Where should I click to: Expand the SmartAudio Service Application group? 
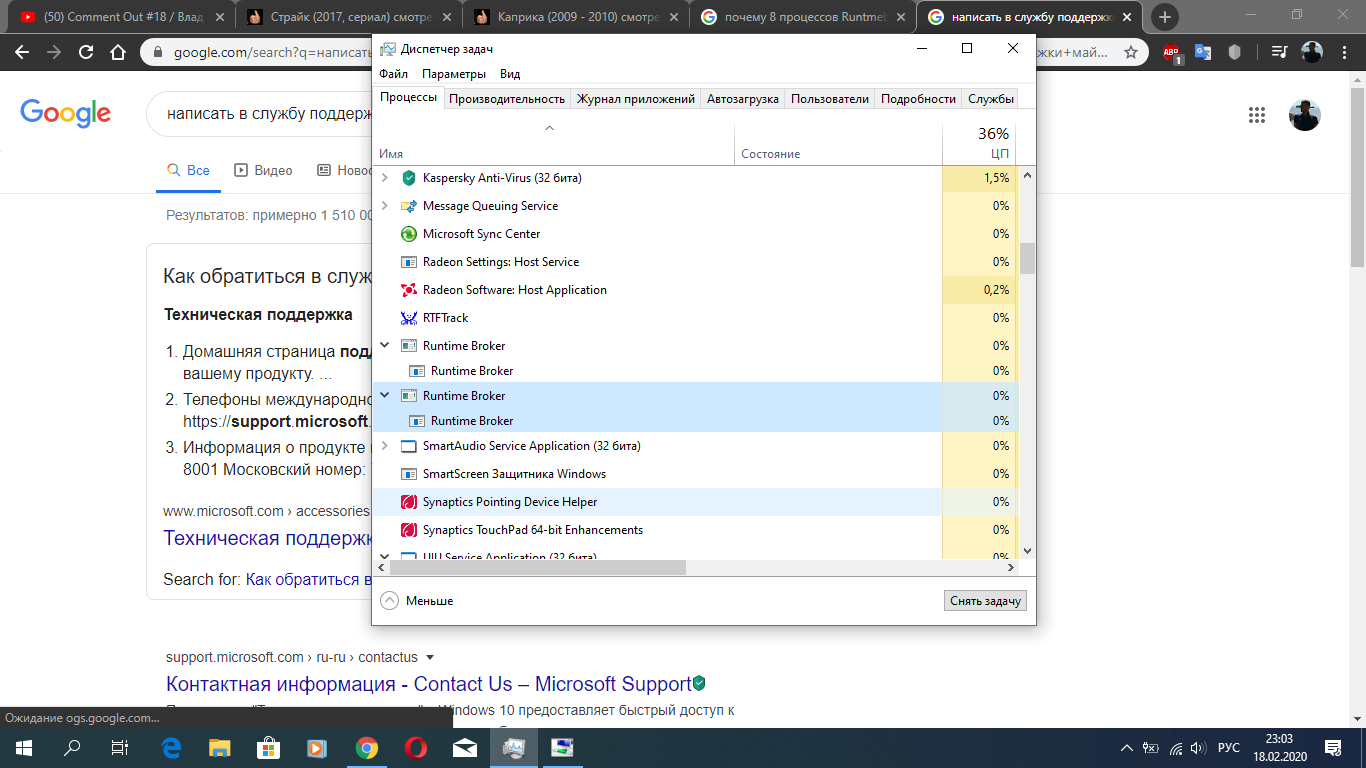point(385,446)
